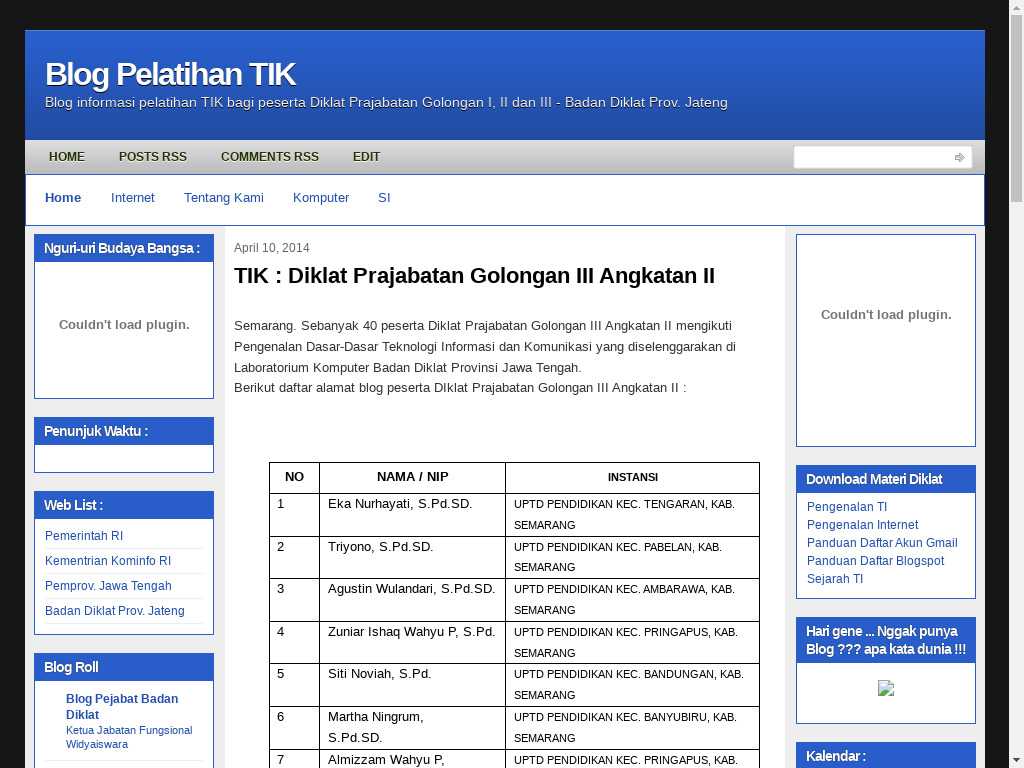1024x768 pixels.
Task: Click scrollbar down arrow button
Action: click(1016, 759)
